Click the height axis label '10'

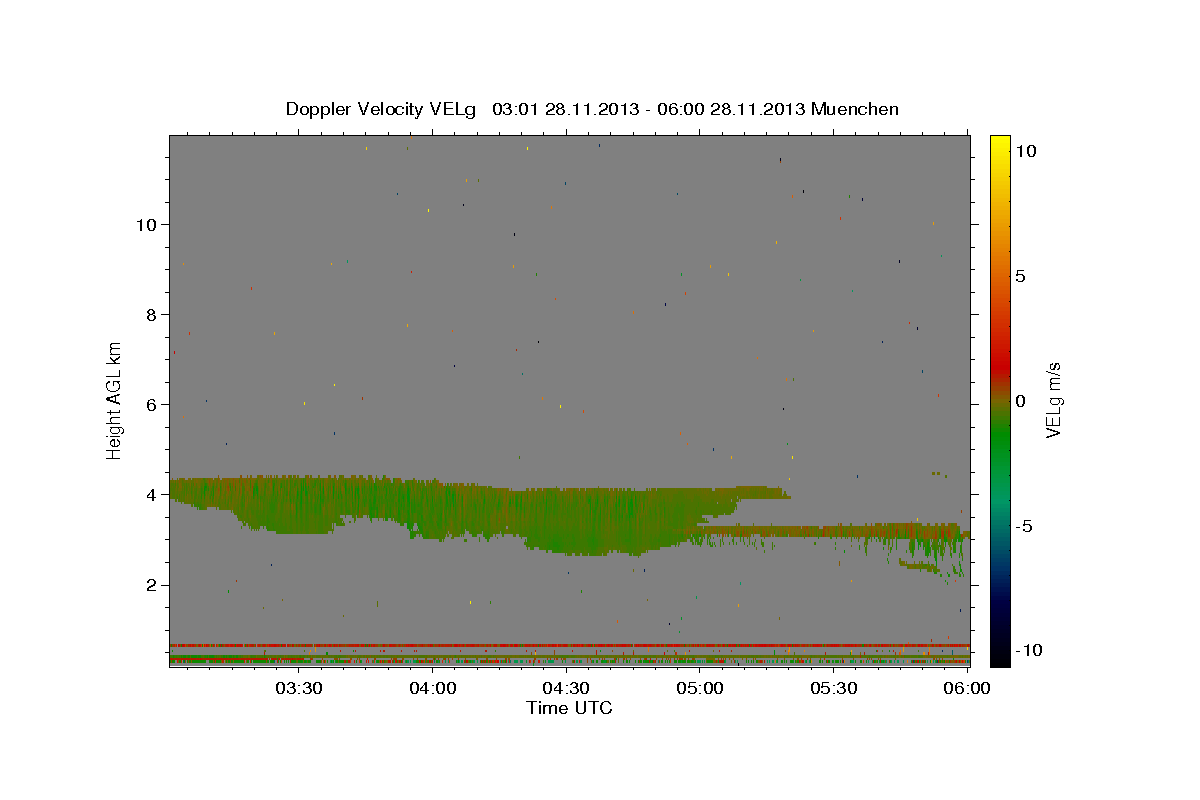click(146, 224)
